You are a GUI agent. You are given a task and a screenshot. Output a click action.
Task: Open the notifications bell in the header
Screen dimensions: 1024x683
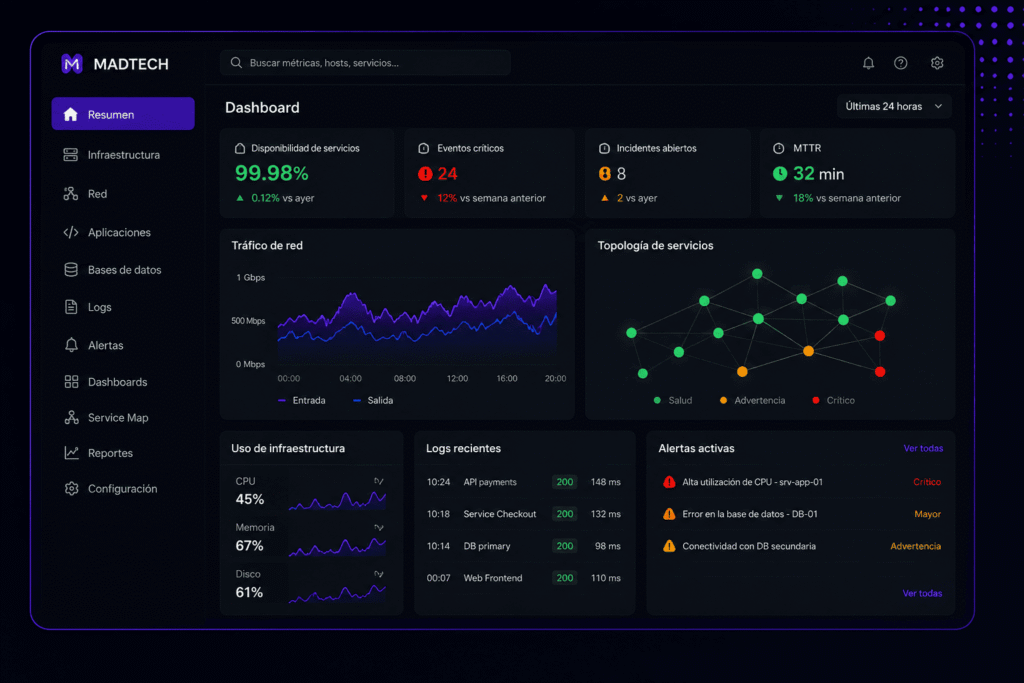[868, 63]
